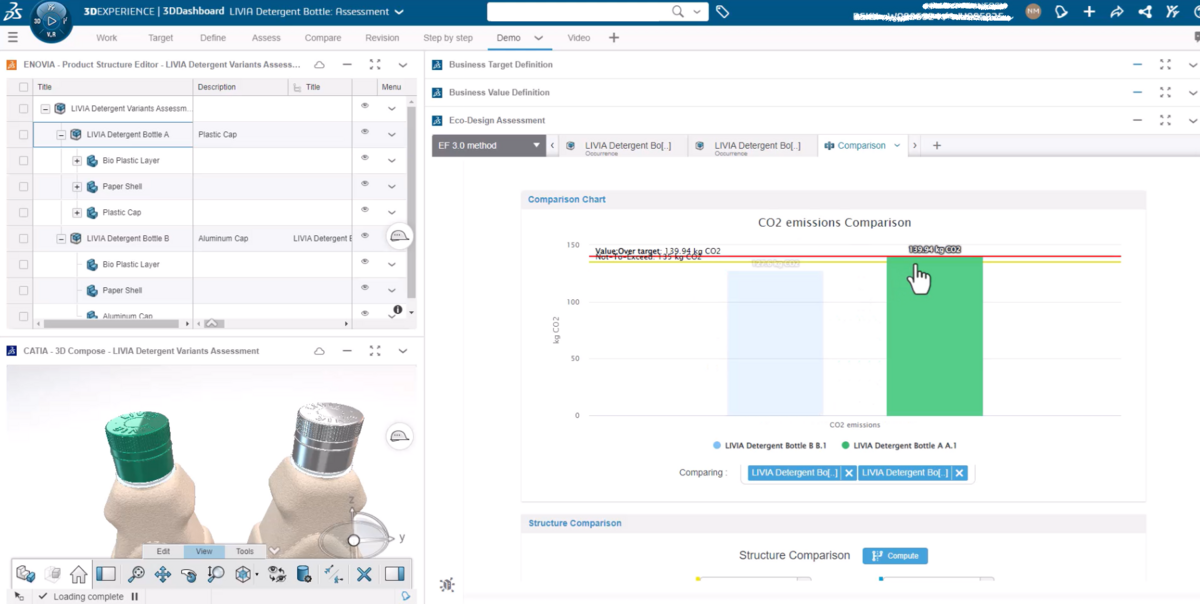Image resolution: width=1200 pixels, height=604 pixels.
Task: Open the EF 3.0 method dropdown
Action: point(489,145)
